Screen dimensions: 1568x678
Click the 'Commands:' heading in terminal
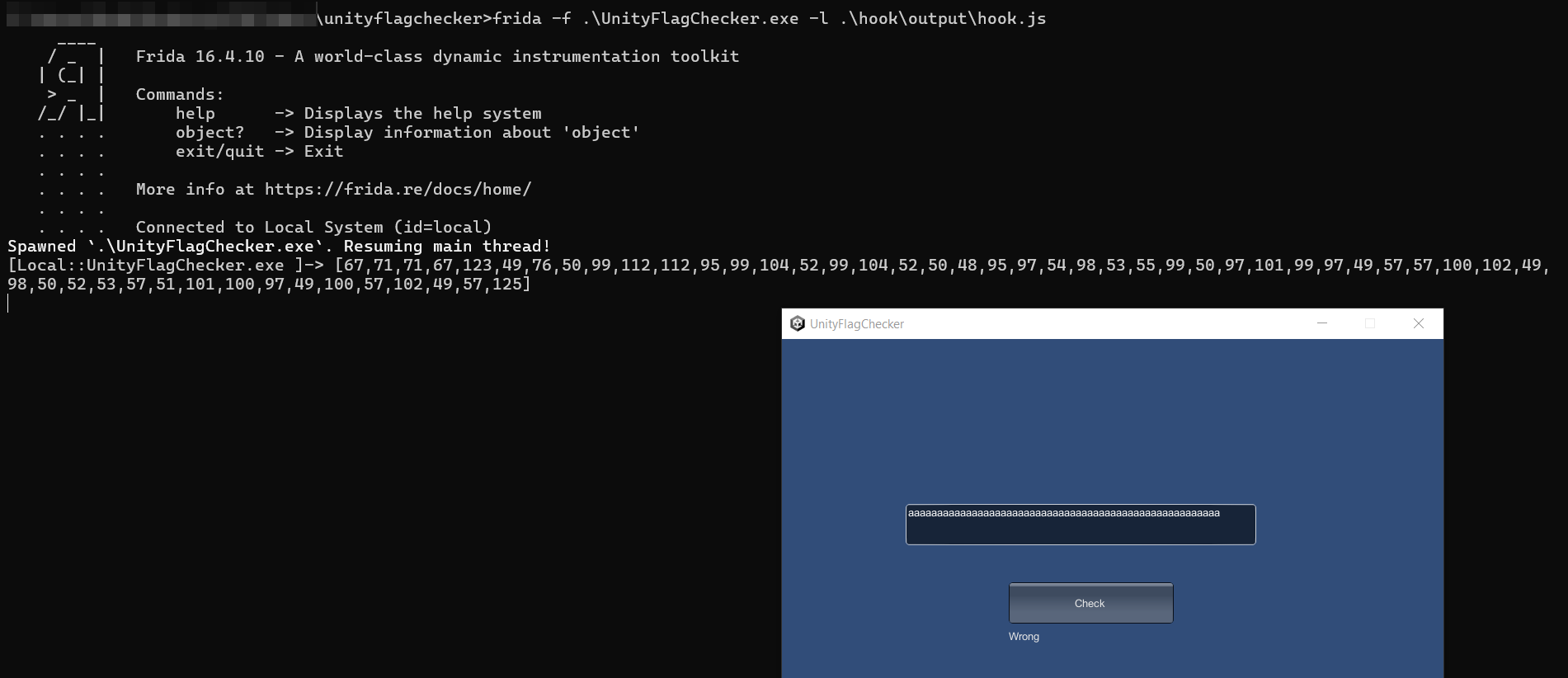180,94
